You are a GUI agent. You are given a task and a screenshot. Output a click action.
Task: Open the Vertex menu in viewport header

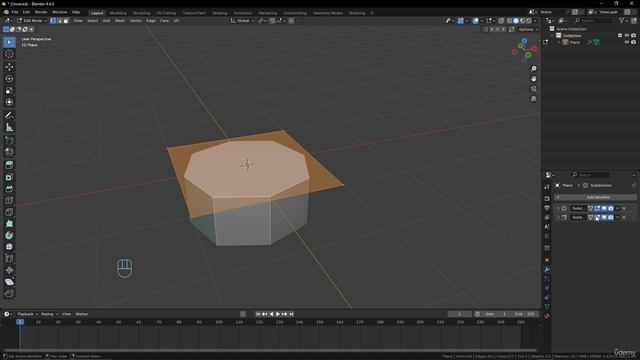tap(135, 20)
